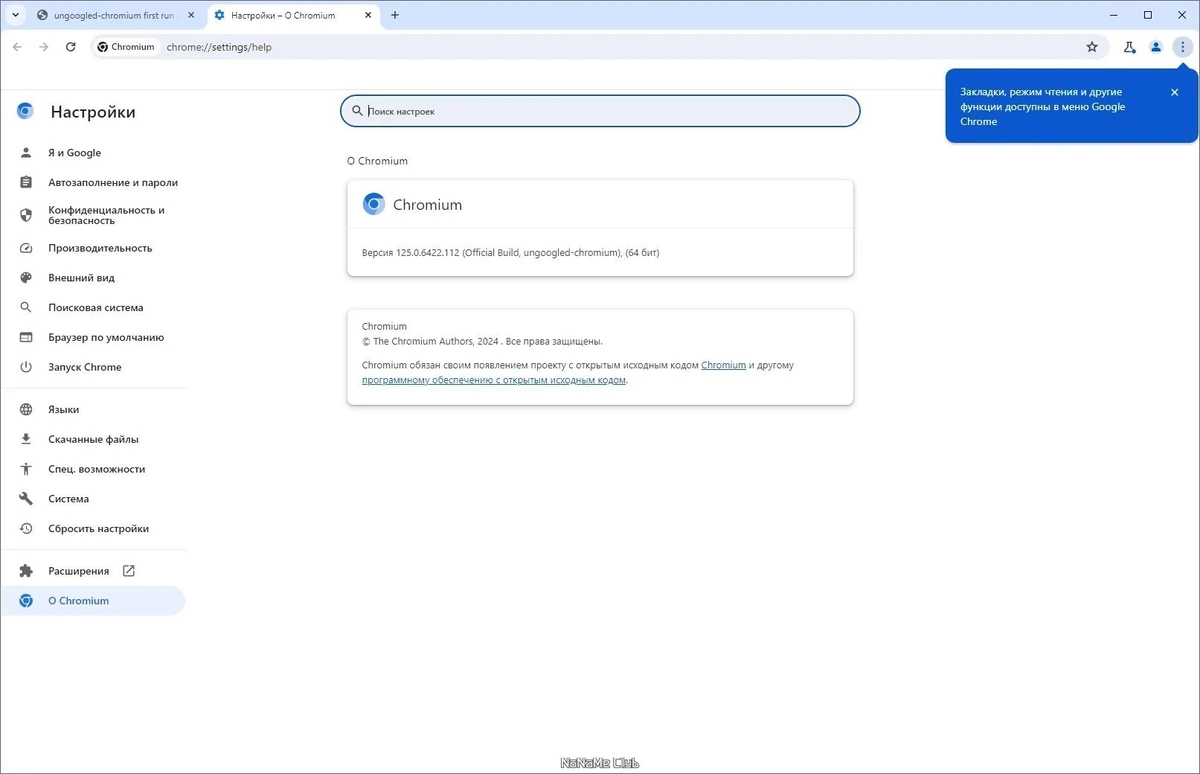This screenshot has width=1200, height=774.
Task: Select the Настройки – О Chromium tab
Action: pyautogui.click(x=295, y=16)
